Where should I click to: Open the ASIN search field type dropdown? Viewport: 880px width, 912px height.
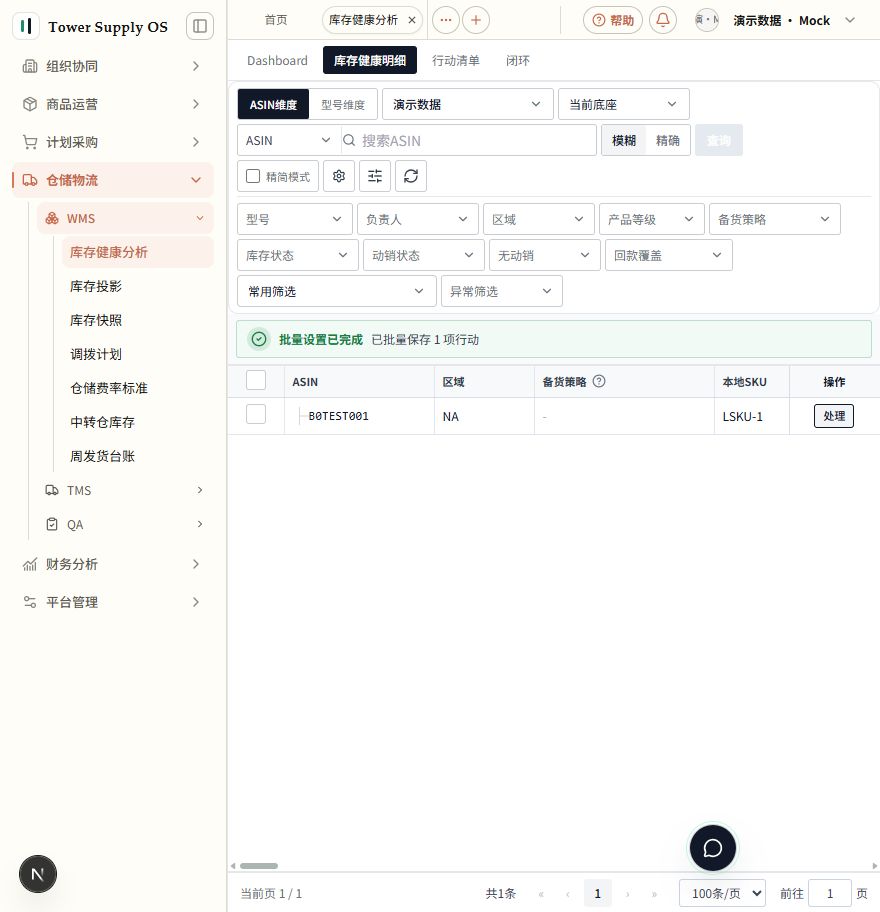288,140
